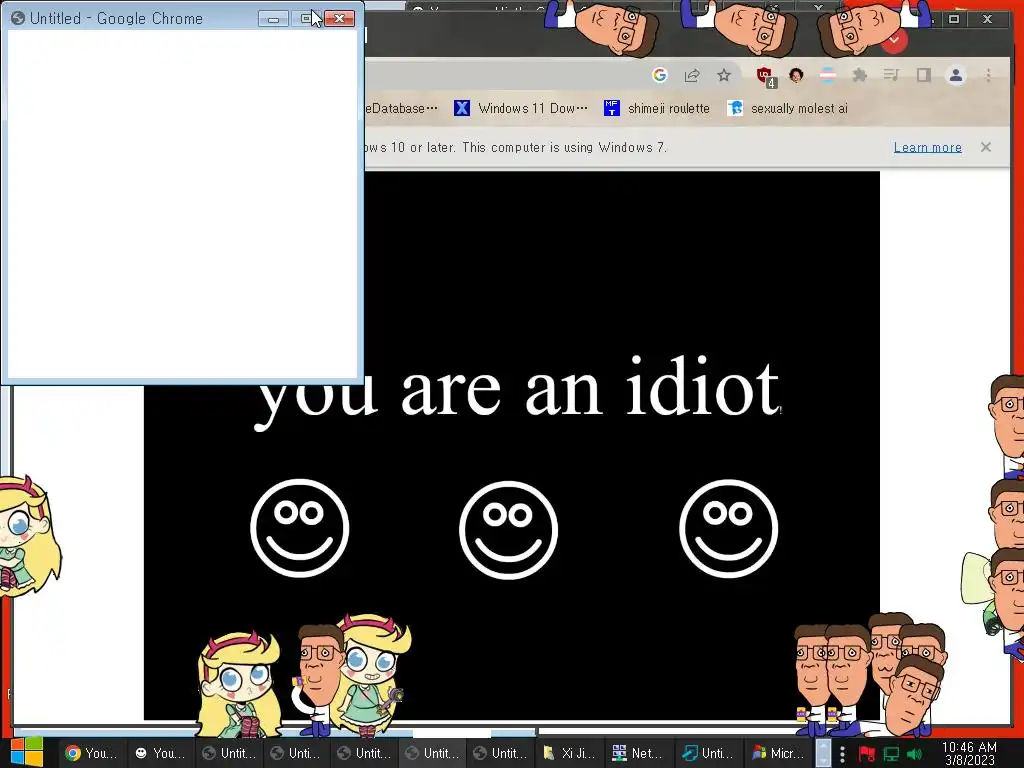This screenshot has height=768, width=1024.
Task: Open the volume speaker tray icon
Action: [914, 754]
